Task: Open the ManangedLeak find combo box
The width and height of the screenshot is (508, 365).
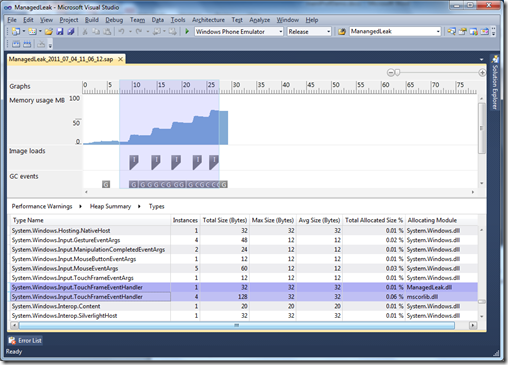Action: (395, 32)
